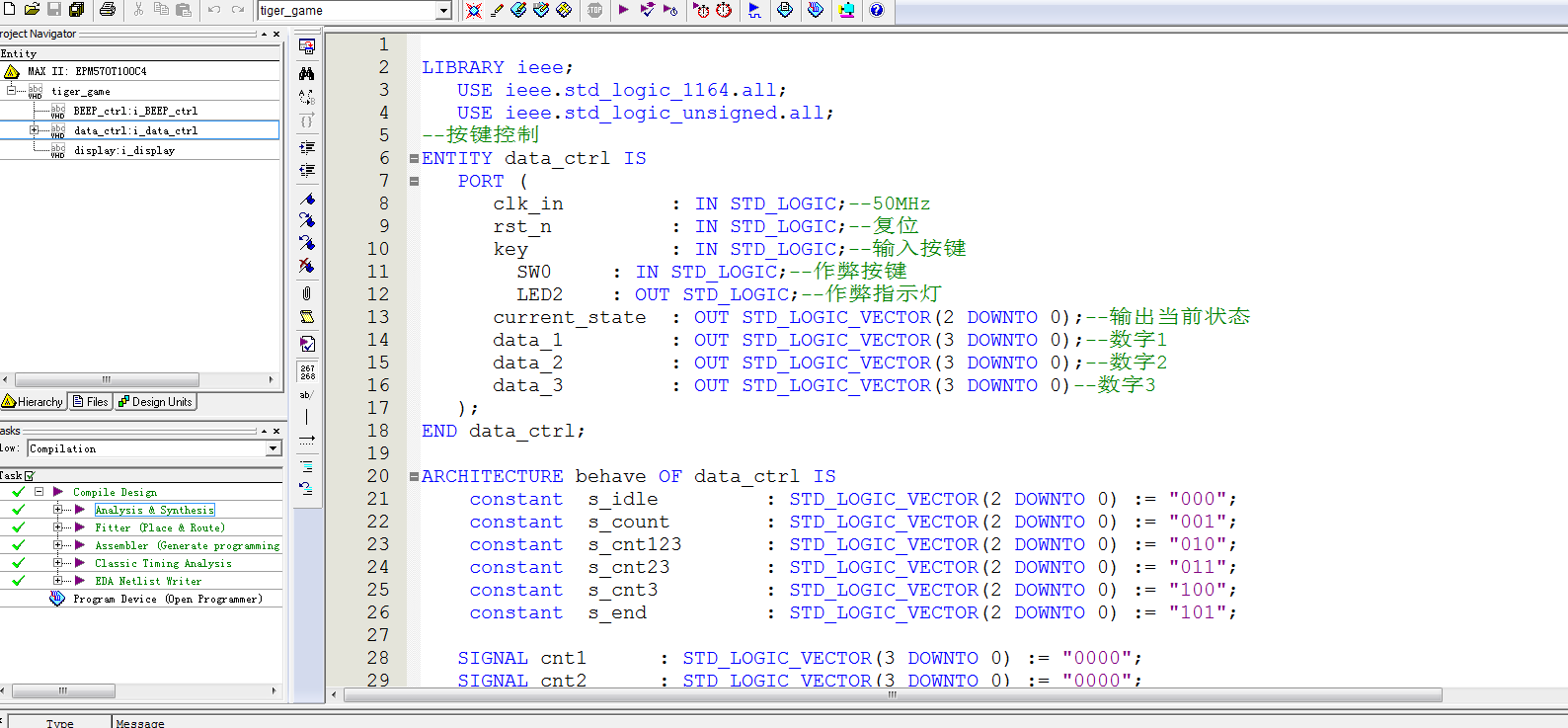Click the paperclip icon in editor toolbar
This screenshot has width=1568, height=728.
pos(307,293)
